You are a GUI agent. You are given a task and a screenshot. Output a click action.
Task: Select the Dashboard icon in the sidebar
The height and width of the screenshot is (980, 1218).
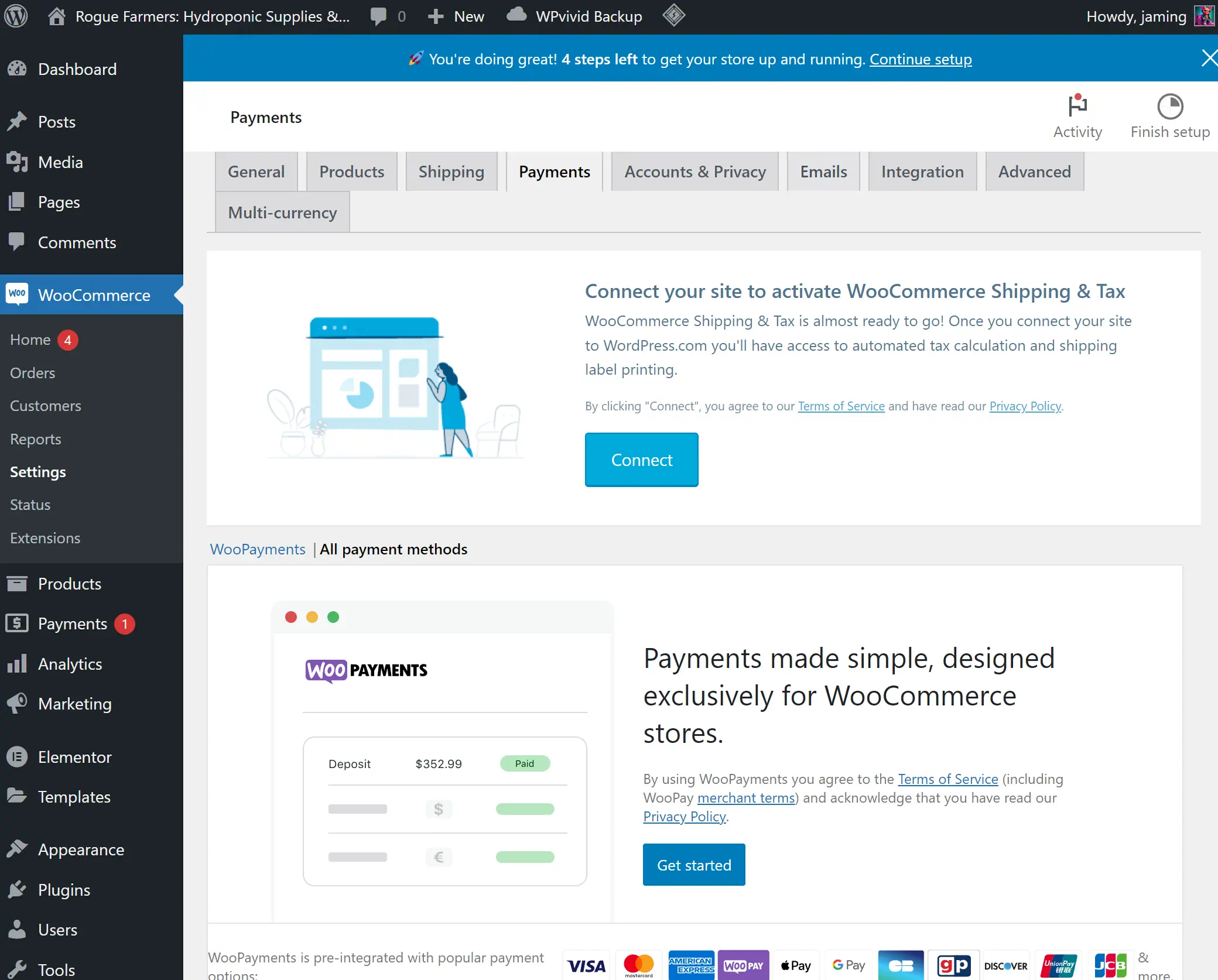pos(18,68)
